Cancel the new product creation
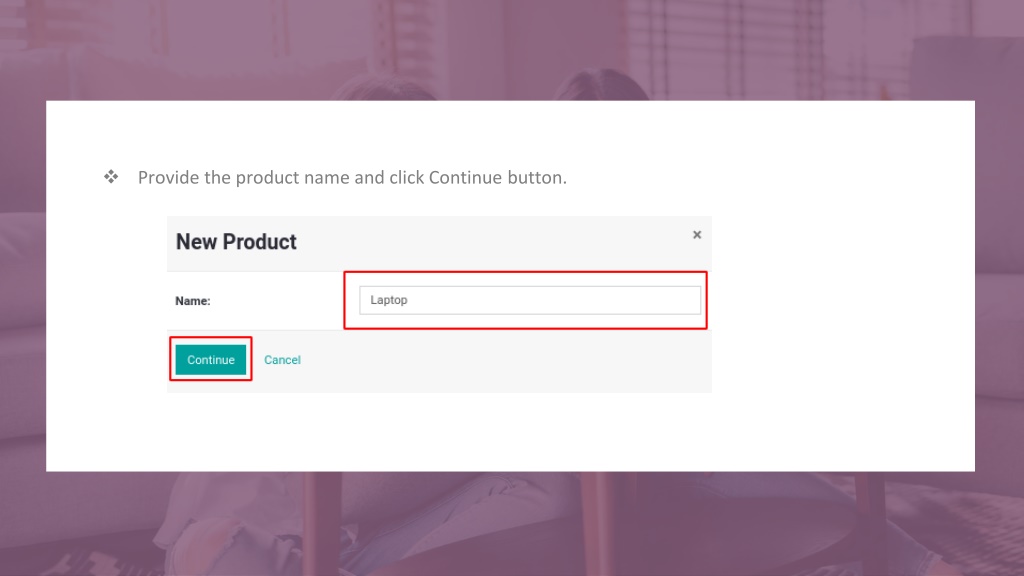The image size is (1024, 576). (x=282, y=360)
